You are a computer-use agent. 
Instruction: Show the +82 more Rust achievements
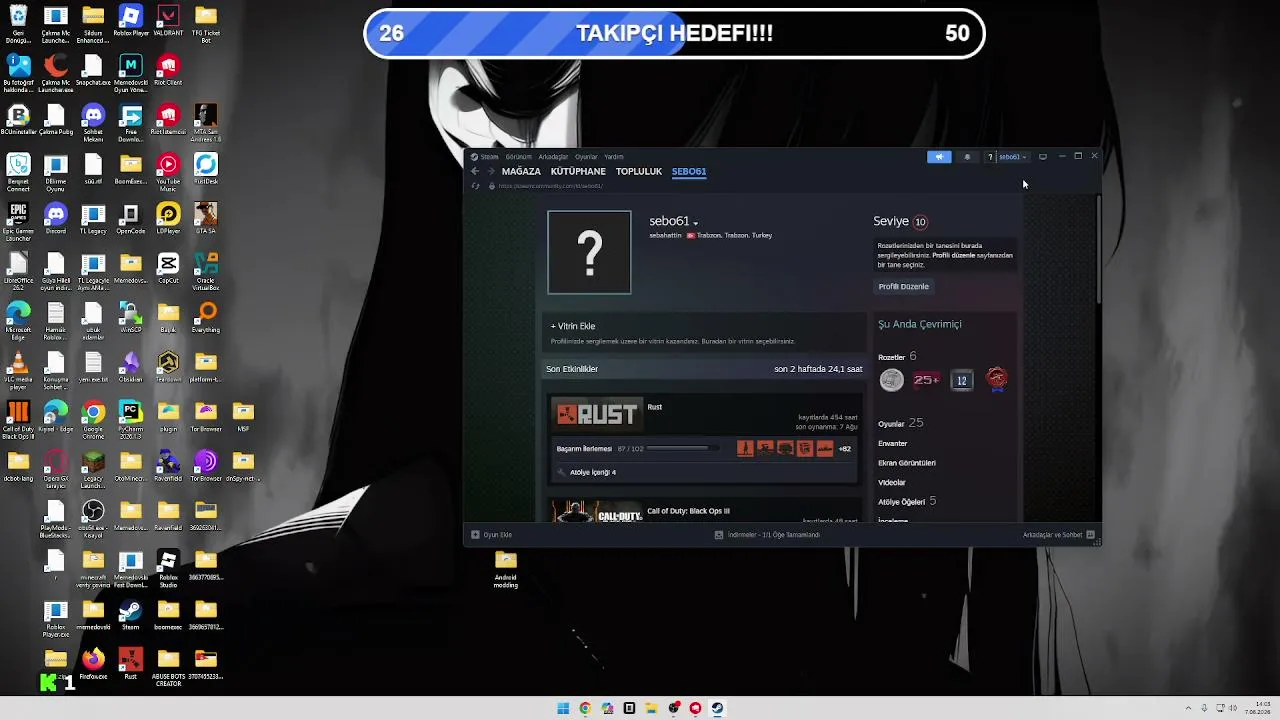(845, 449)
